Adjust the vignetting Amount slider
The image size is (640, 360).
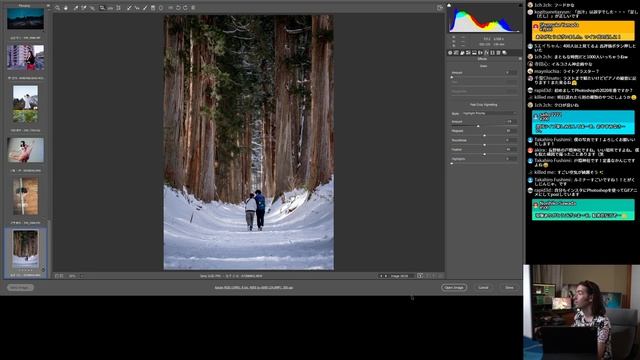pyautogui.click(x=478, y=126)
